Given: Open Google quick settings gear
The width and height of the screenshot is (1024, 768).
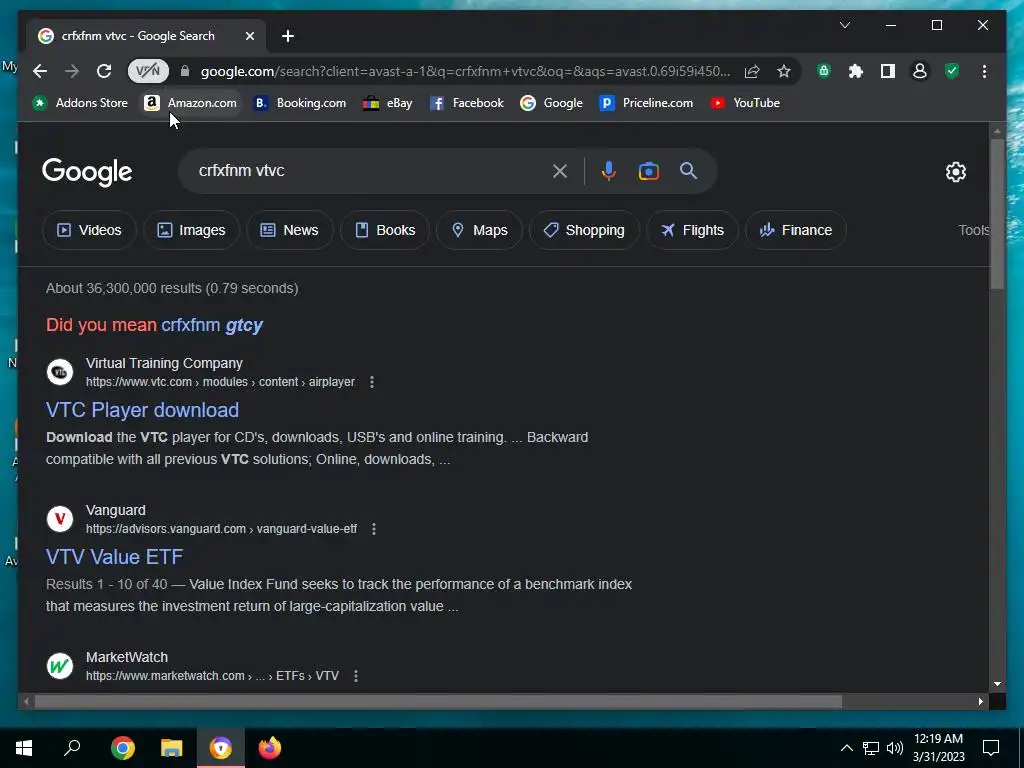Looking at the screenshot, I should tap(955, 172).
